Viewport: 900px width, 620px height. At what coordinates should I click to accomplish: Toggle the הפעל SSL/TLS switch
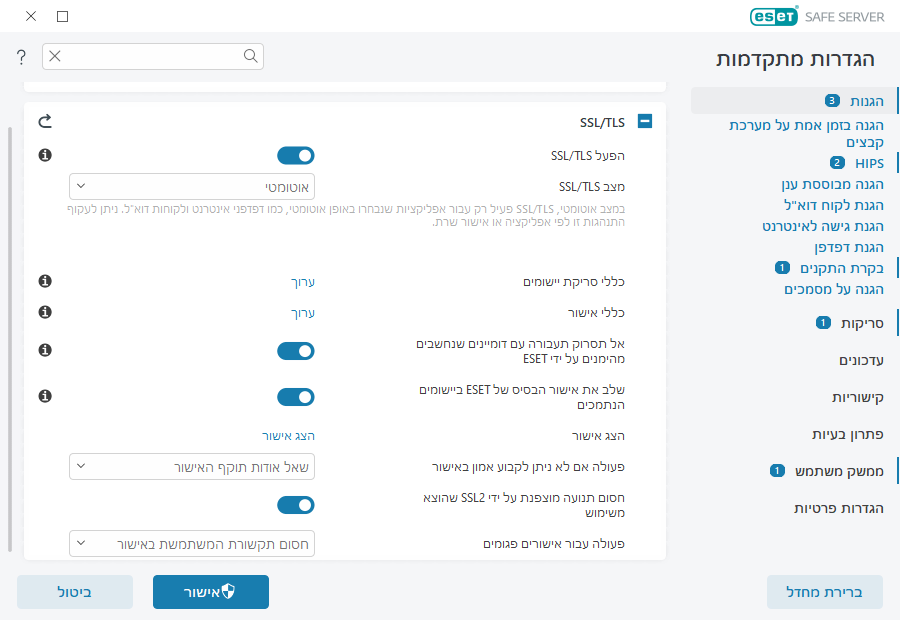click(296, 155)
